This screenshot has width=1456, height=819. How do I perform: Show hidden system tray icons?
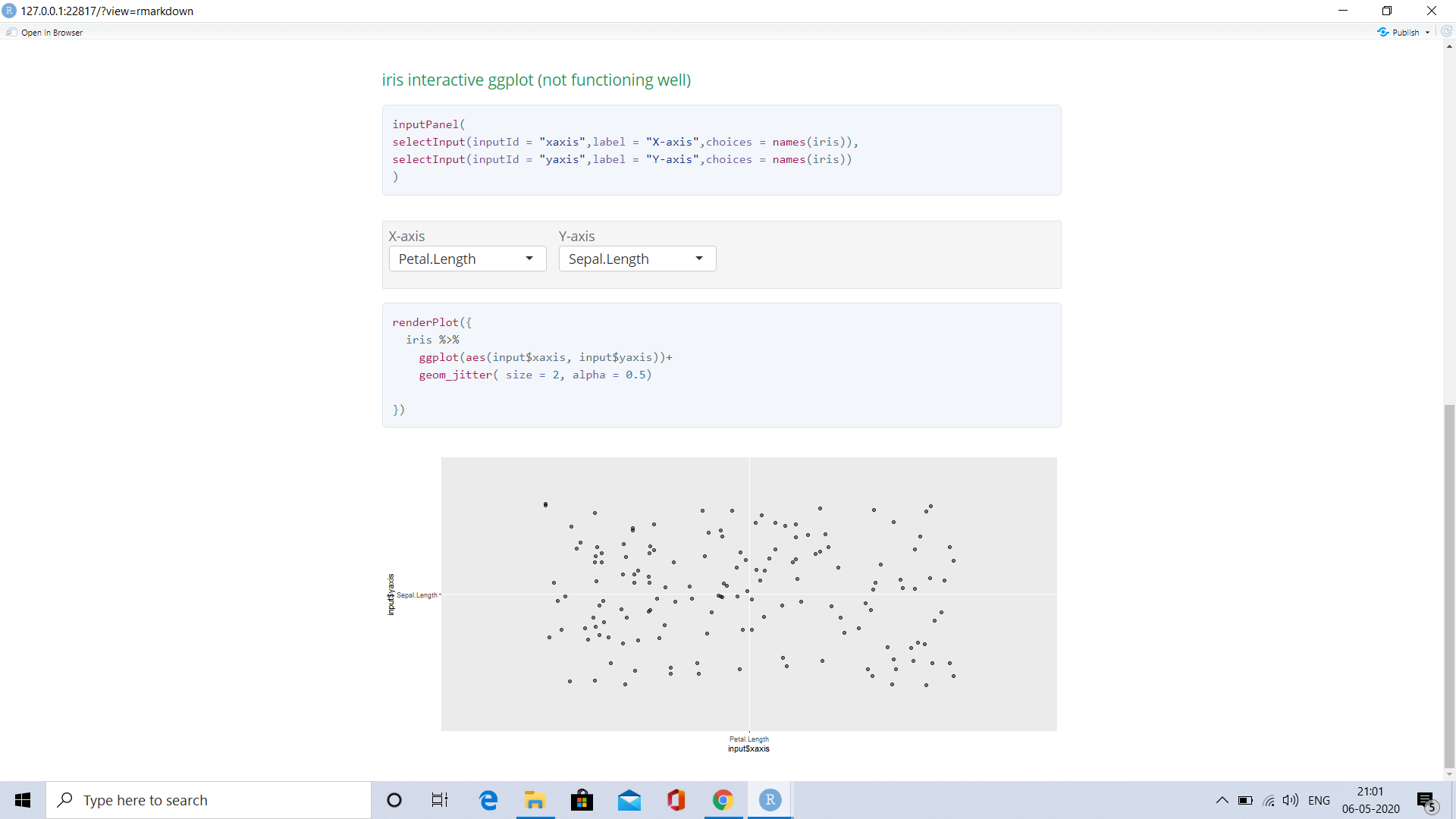click(x=1222, y=800)
